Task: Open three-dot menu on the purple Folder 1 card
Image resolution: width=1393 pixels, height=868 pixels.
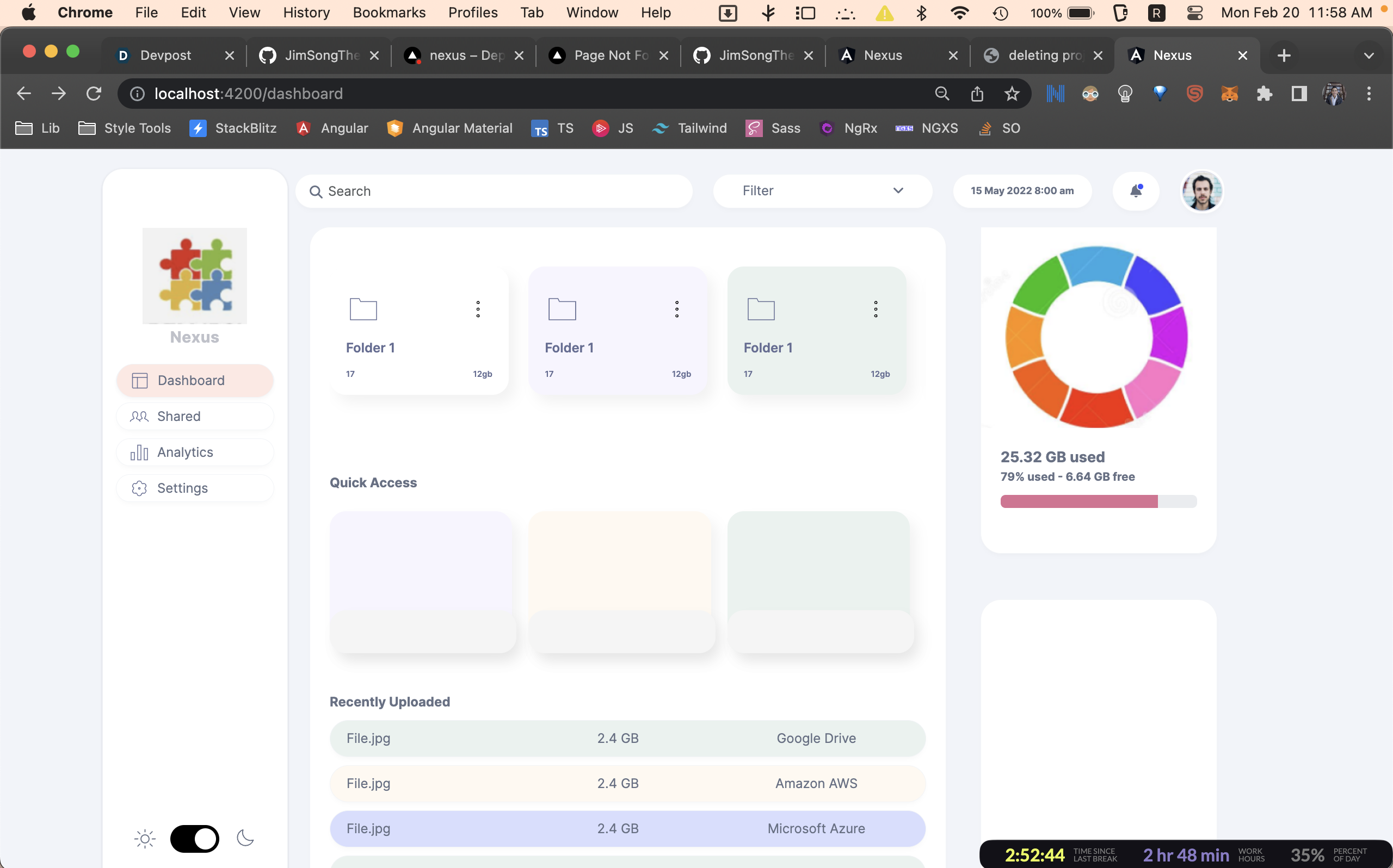Action: [676, 309]
